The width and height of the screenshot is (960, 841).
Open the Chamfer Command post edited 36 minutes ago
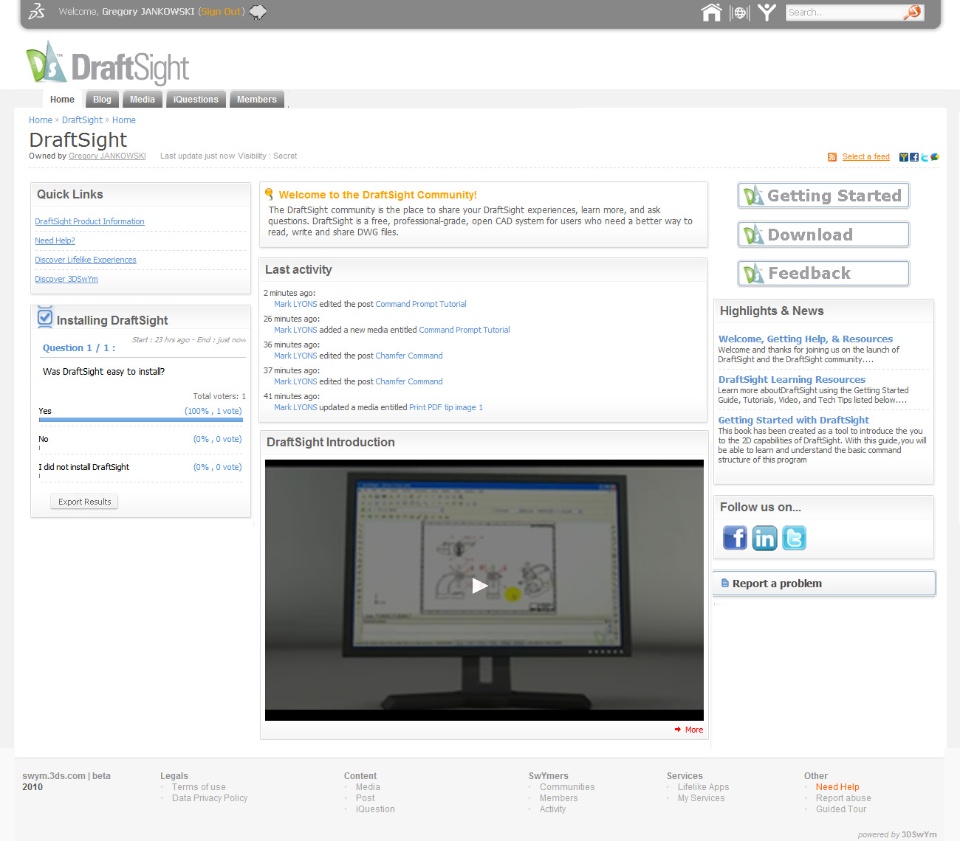[408, 356]
